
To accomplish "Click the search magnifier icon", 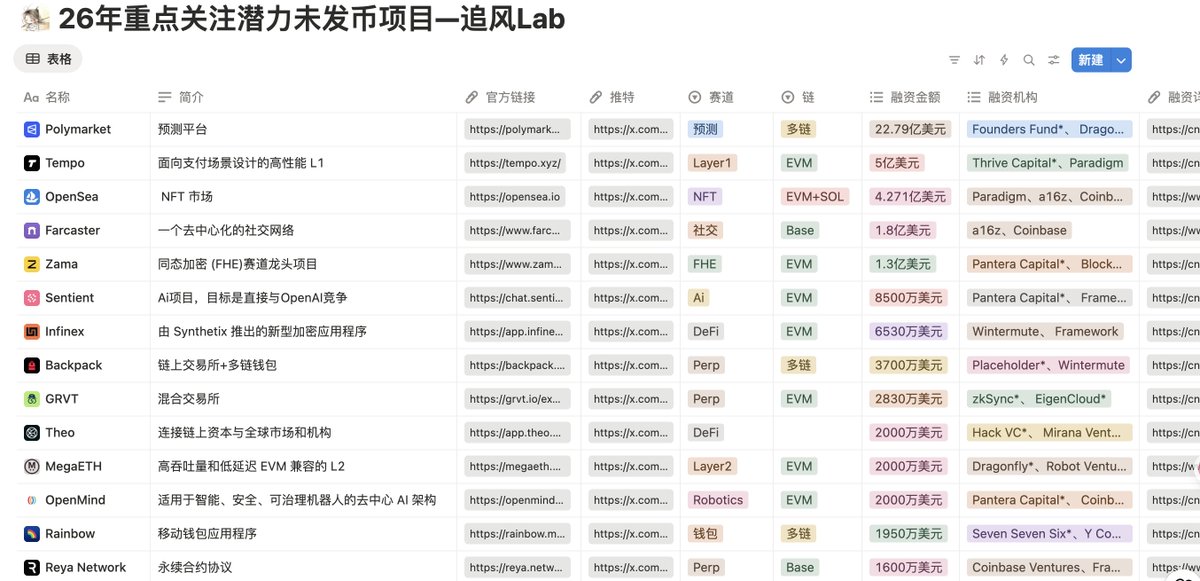I will 1029,60.
